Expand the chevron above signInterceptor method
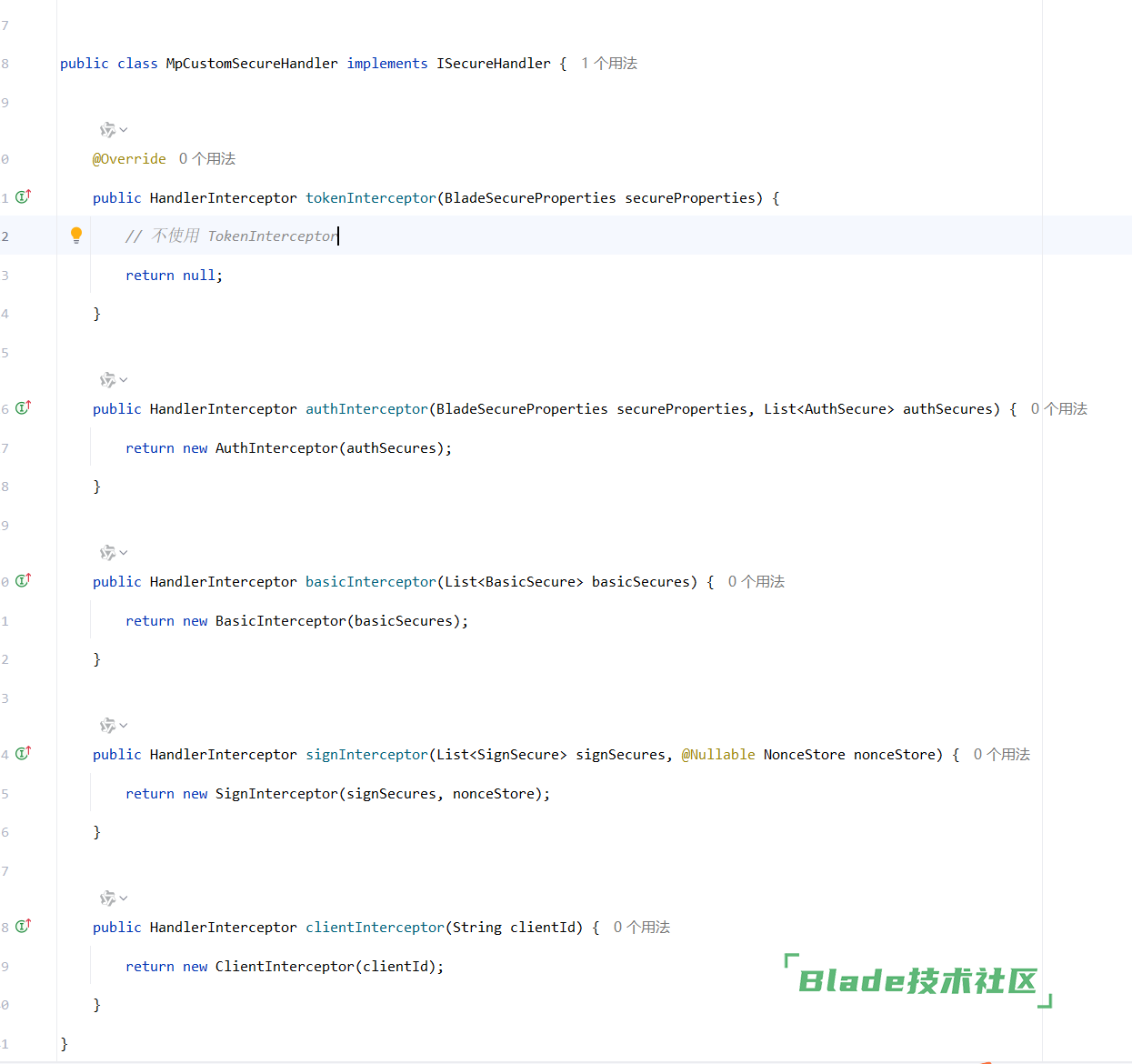 124,726
